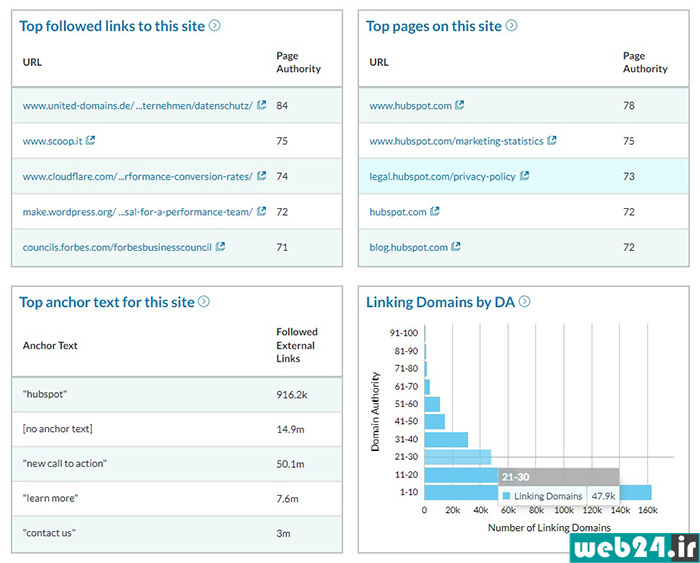Open external link icon for councils.forbes.com
The height and width of the screenshot is (563, 700).
click(221, 246)
